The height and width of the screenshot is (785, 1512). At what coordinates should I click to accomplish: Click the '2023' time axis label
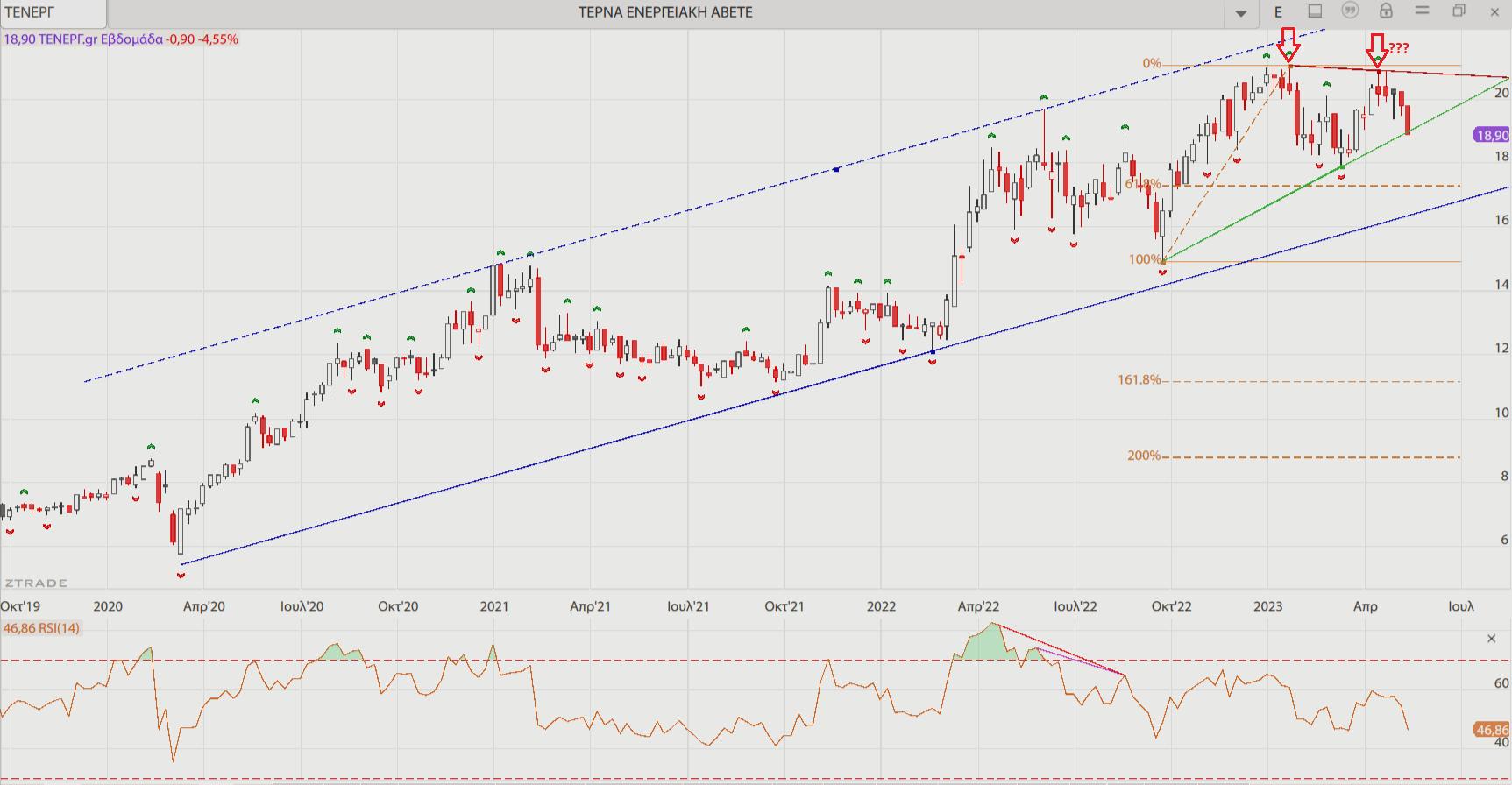click(x=1268, y=606)
